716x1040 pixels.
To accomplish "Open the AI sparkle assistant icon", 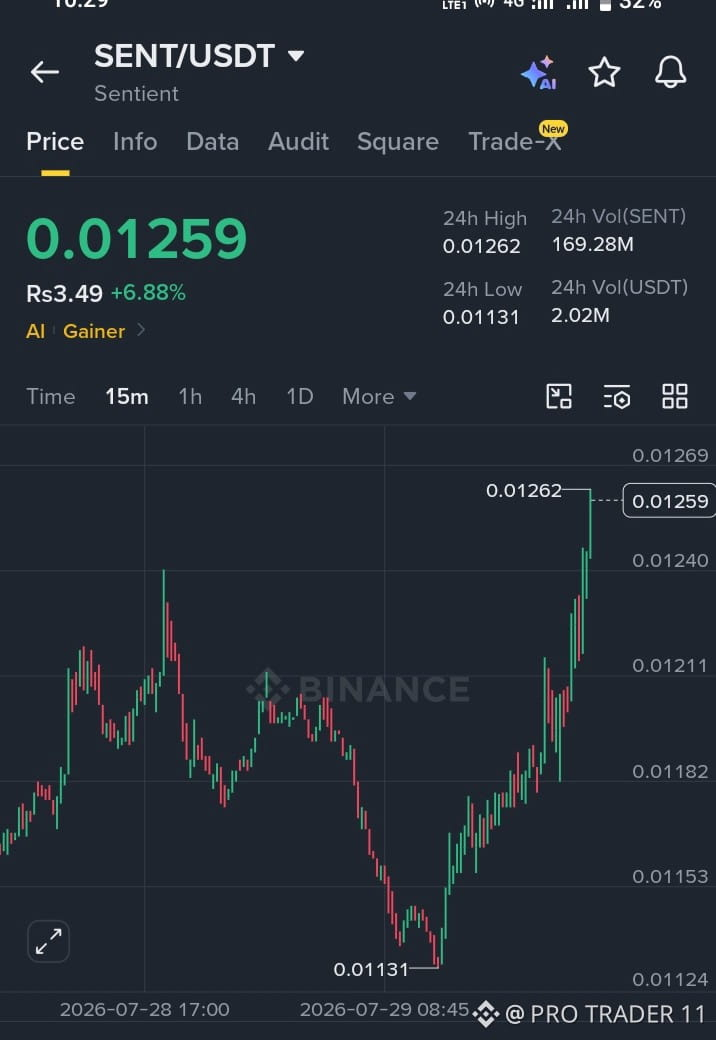I will click(x=539, y=72).
